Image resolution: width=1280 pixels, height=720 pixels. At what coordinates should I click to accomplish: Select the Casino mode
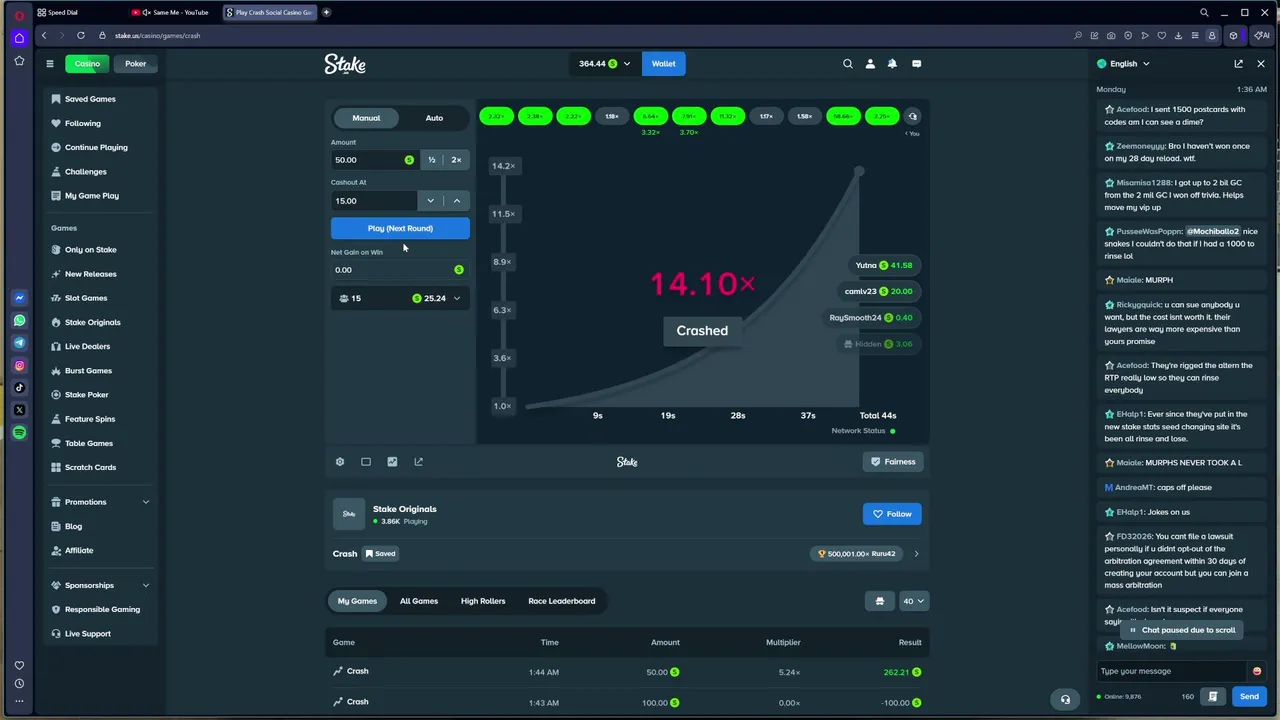click(87, 64)
